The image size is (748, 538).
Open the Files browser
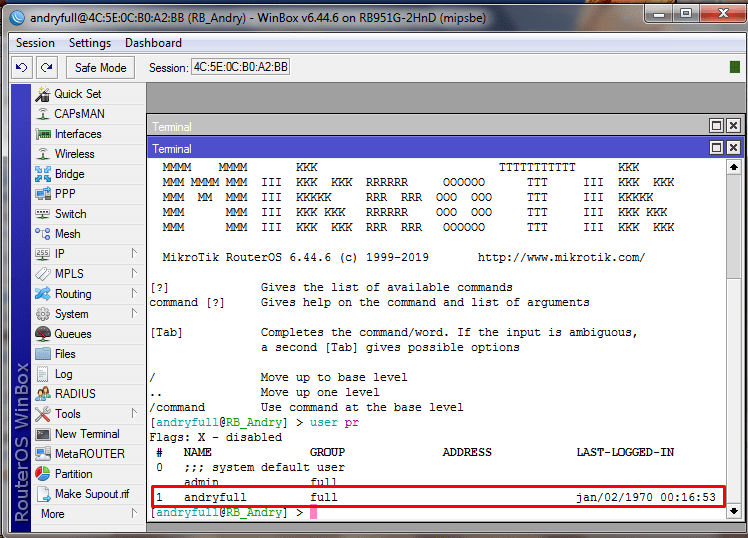pyautogui.click(x=64, y=354)
